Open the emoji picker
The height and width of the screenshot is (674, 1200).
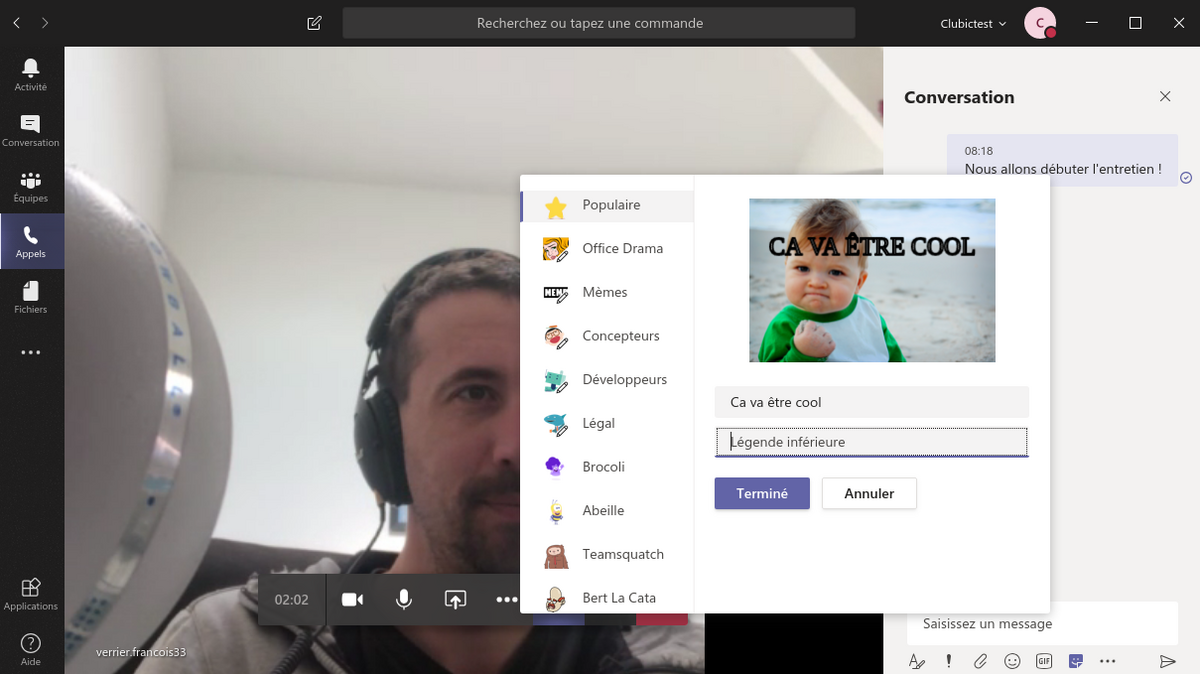coord(1012,661)
